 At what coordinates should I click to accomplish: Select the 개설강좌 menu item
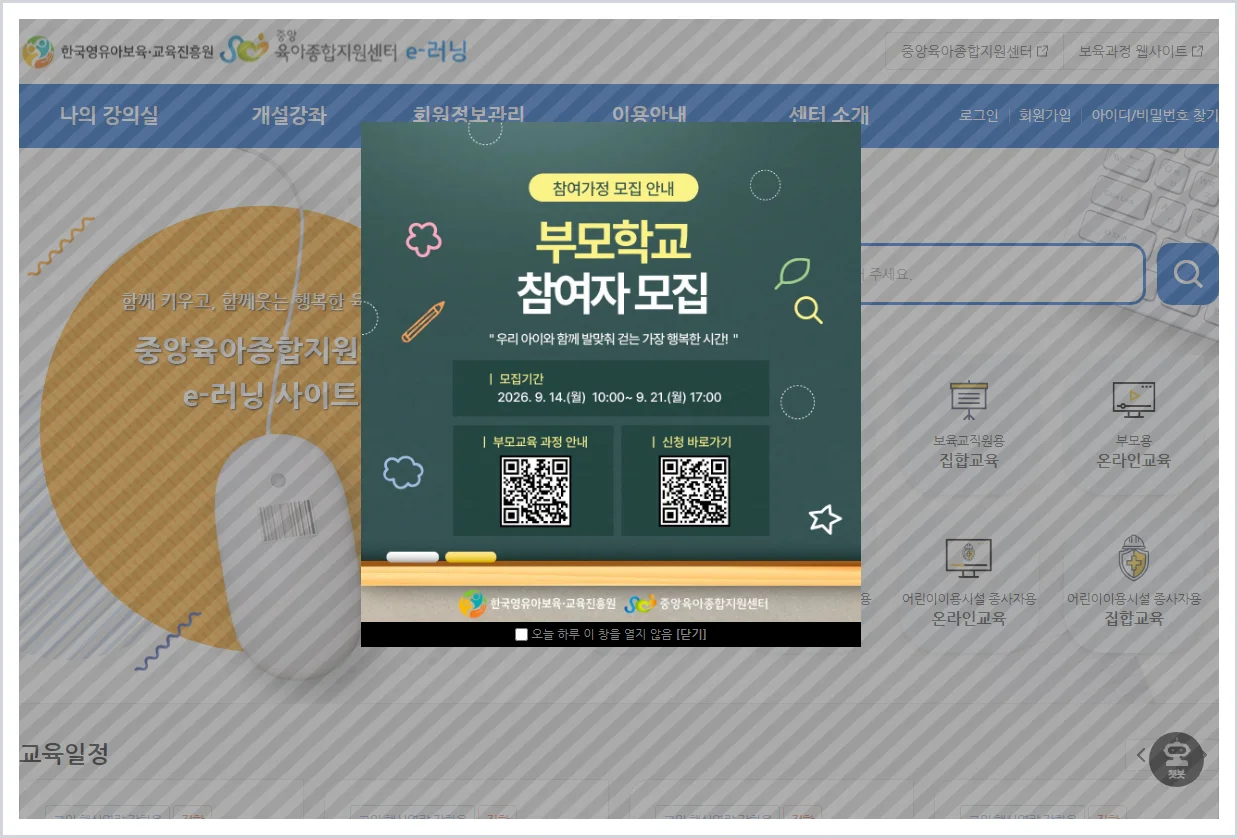(289, 115)
